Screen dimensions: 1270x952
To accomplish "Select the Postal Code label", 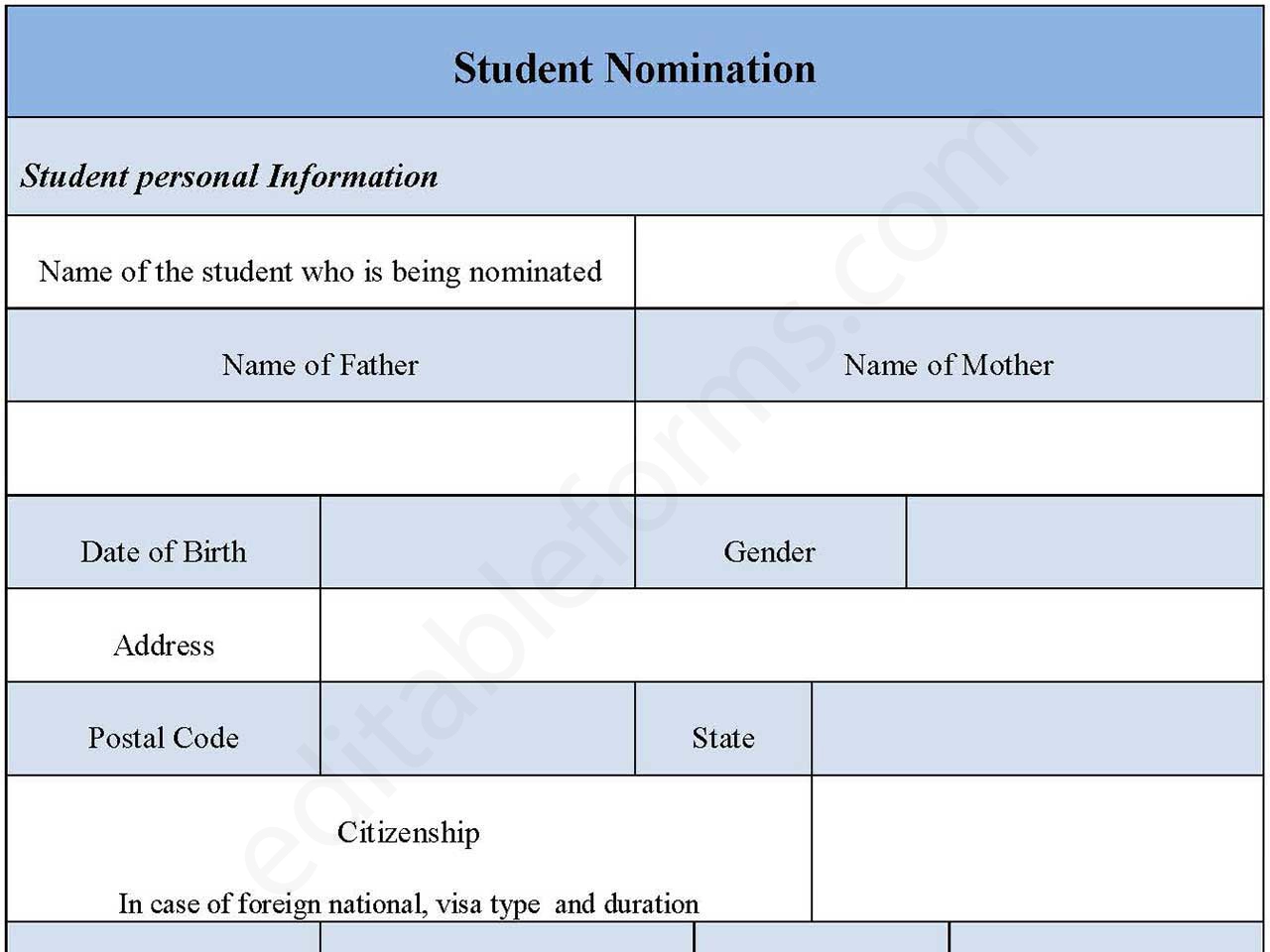I will point(164,738).
